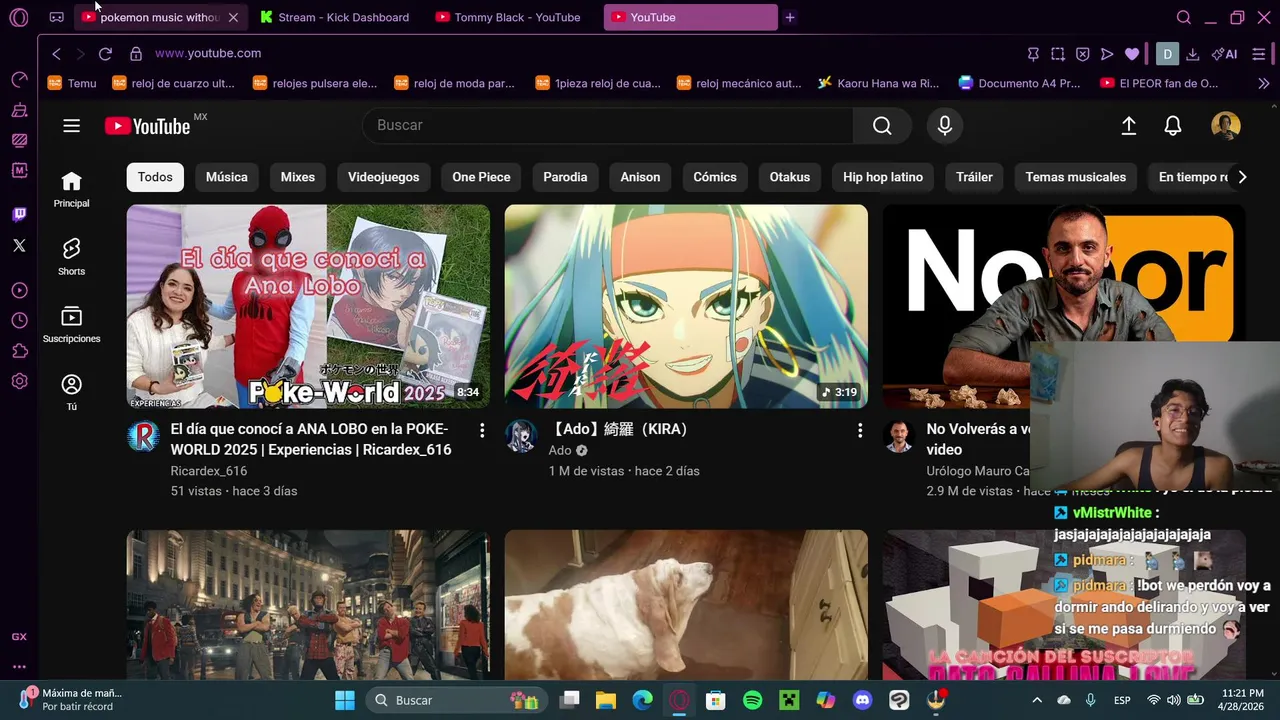1280x720 pixels.
Task: Select the One Piece filter chip
Action: pyautogui.click(x=481, y=177)
